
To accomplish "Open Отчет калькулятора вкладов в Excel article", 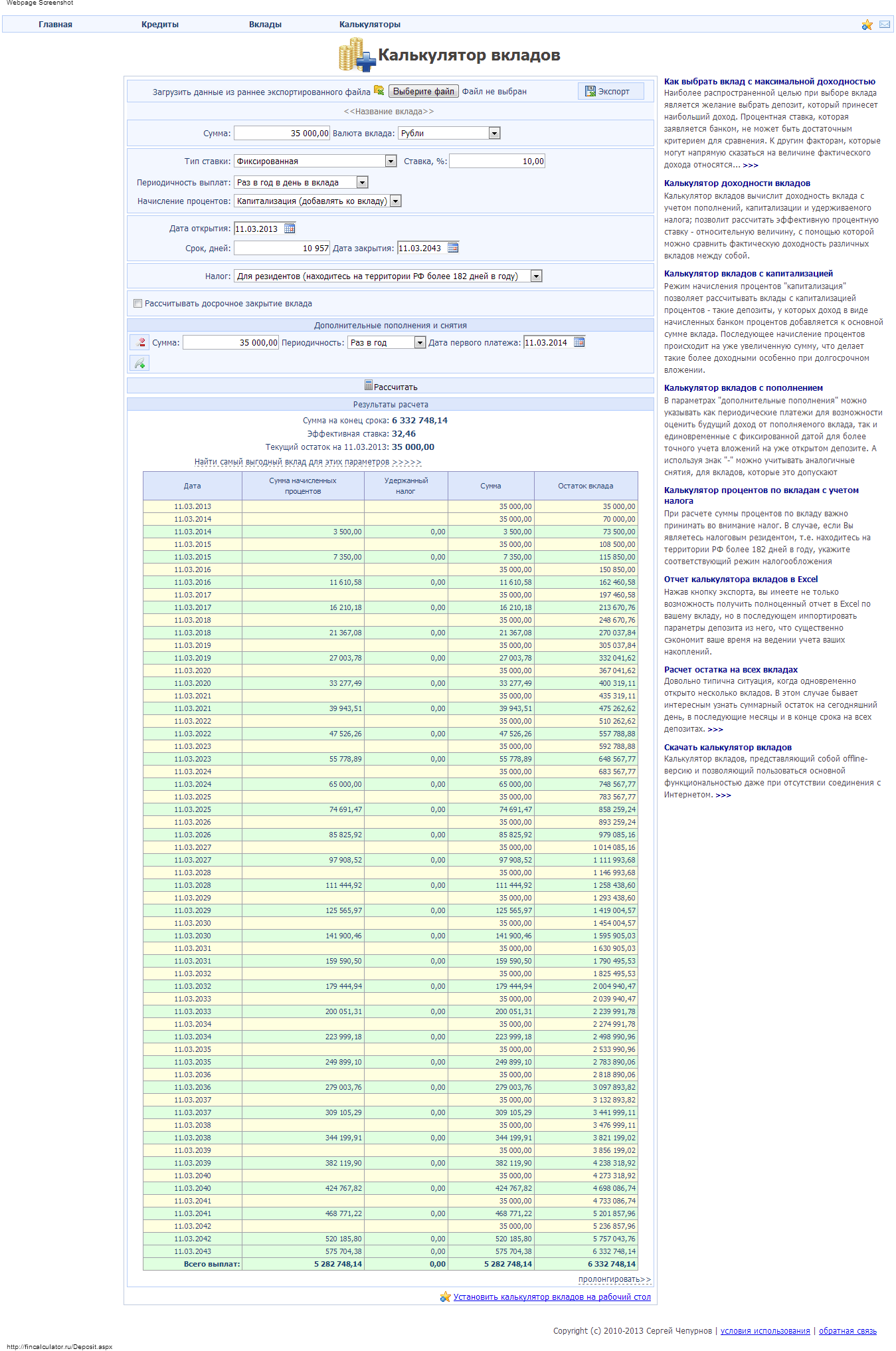I will (x=741, y=579).
